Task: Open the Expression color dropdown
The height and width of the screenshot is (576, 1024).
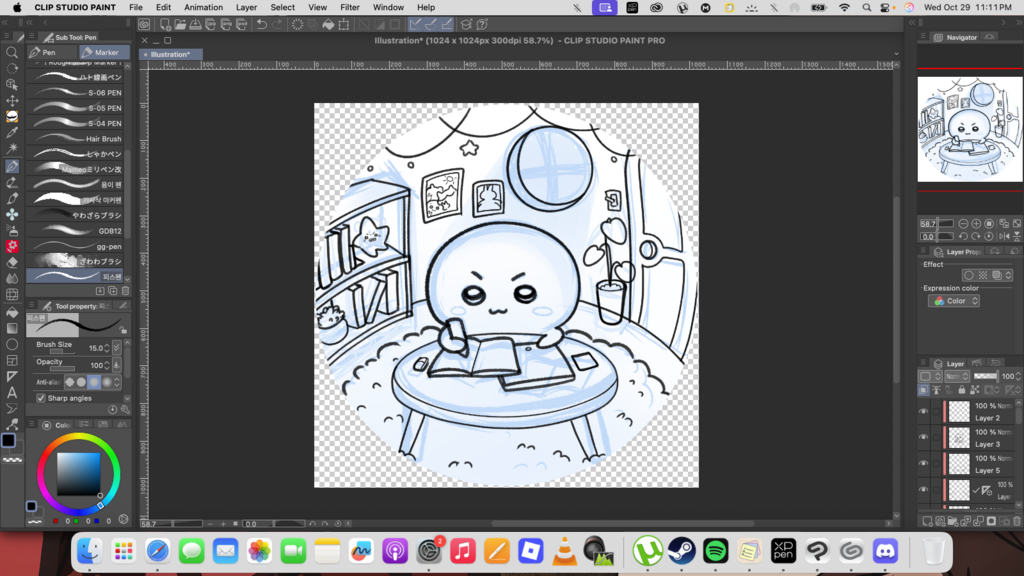Action: click(x=954, y=301)
